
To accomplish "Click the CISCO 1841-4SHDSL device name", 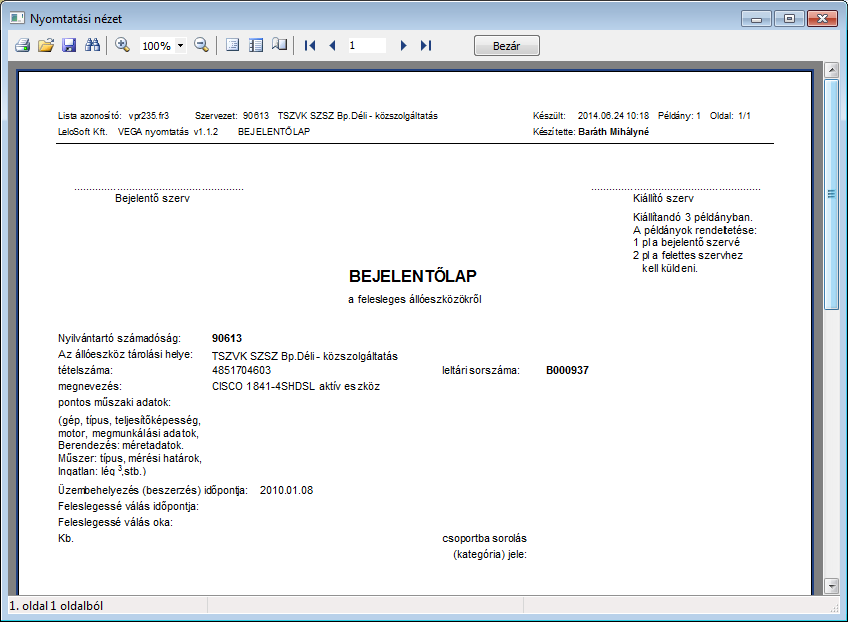I will [x=296, y=386].
